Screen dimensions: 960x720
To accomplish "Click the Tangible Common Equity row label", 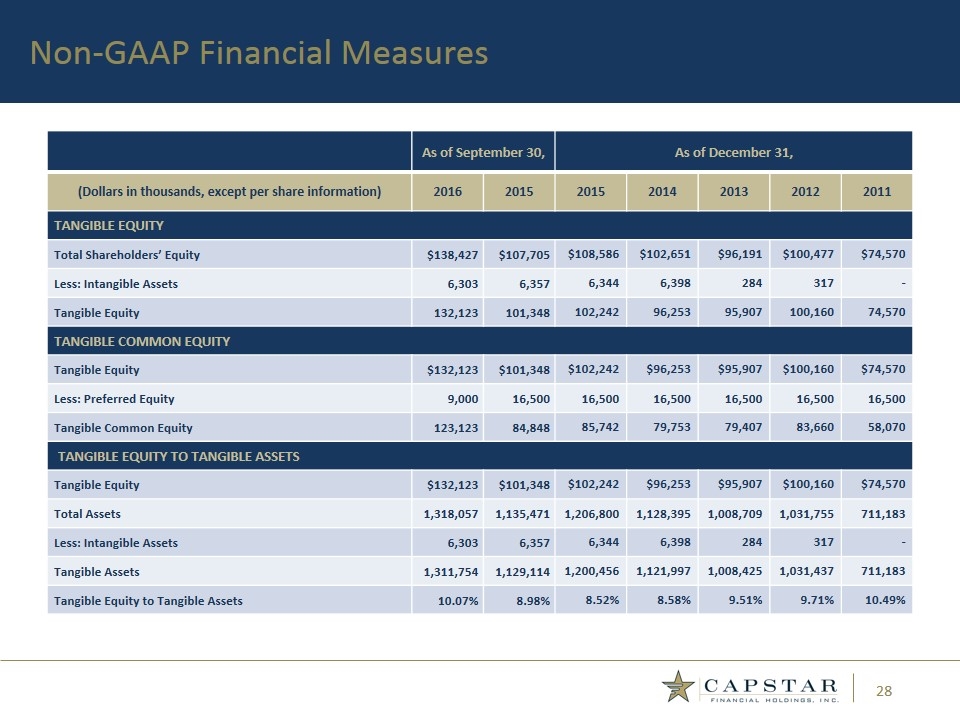I will pyautogui.click(x=122, y=428).
